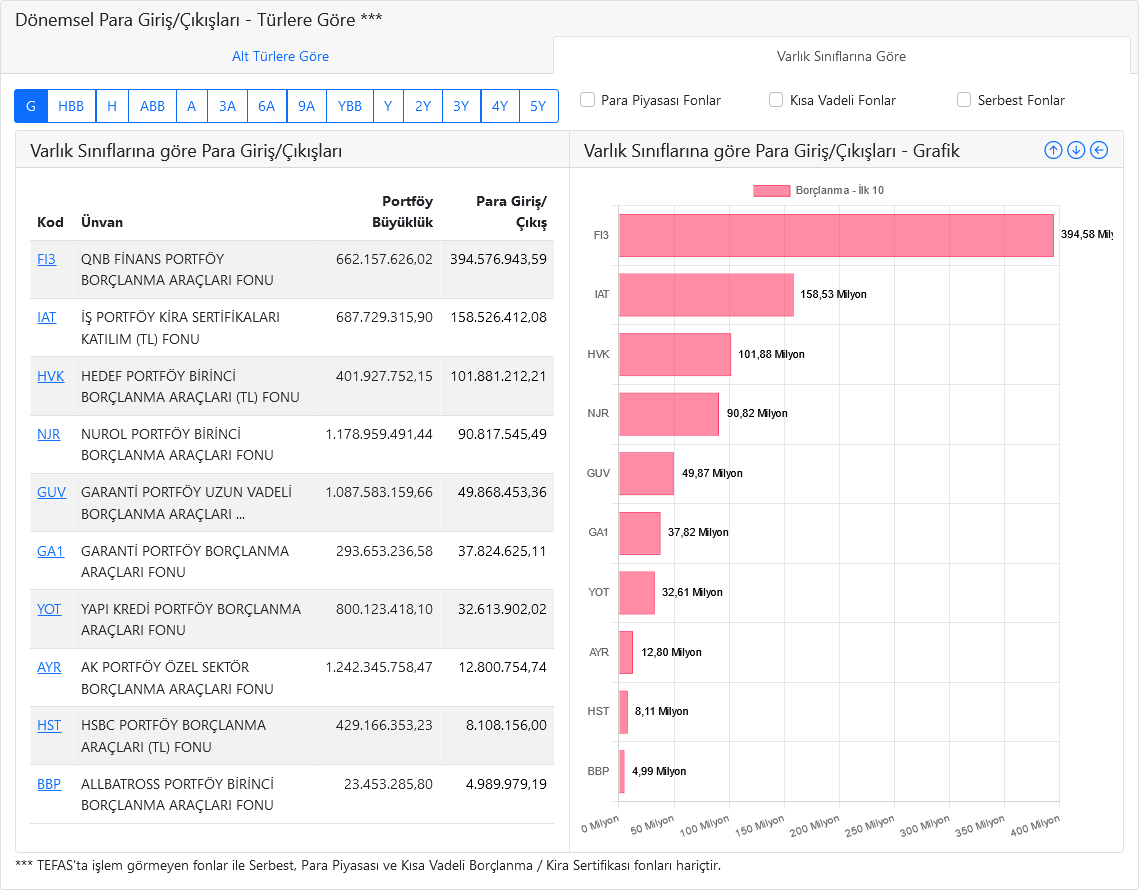Image resolution: width=1139 pixels, height=890 pixels.
Task: Choose the YBB period button
Action: tap(350, 106)
